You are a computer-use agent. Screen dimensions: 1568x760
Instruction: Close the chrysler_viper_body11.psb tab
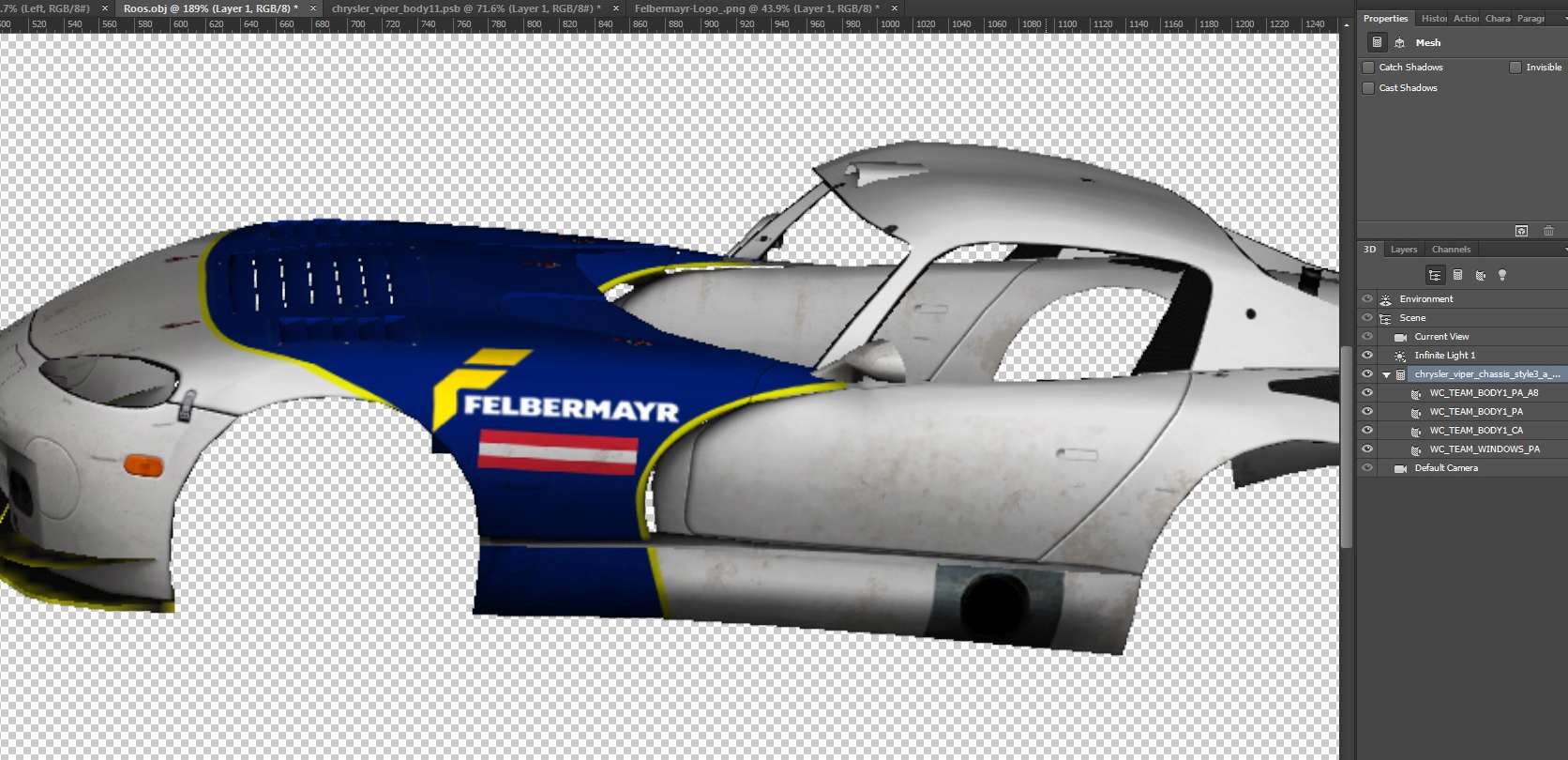616,8
